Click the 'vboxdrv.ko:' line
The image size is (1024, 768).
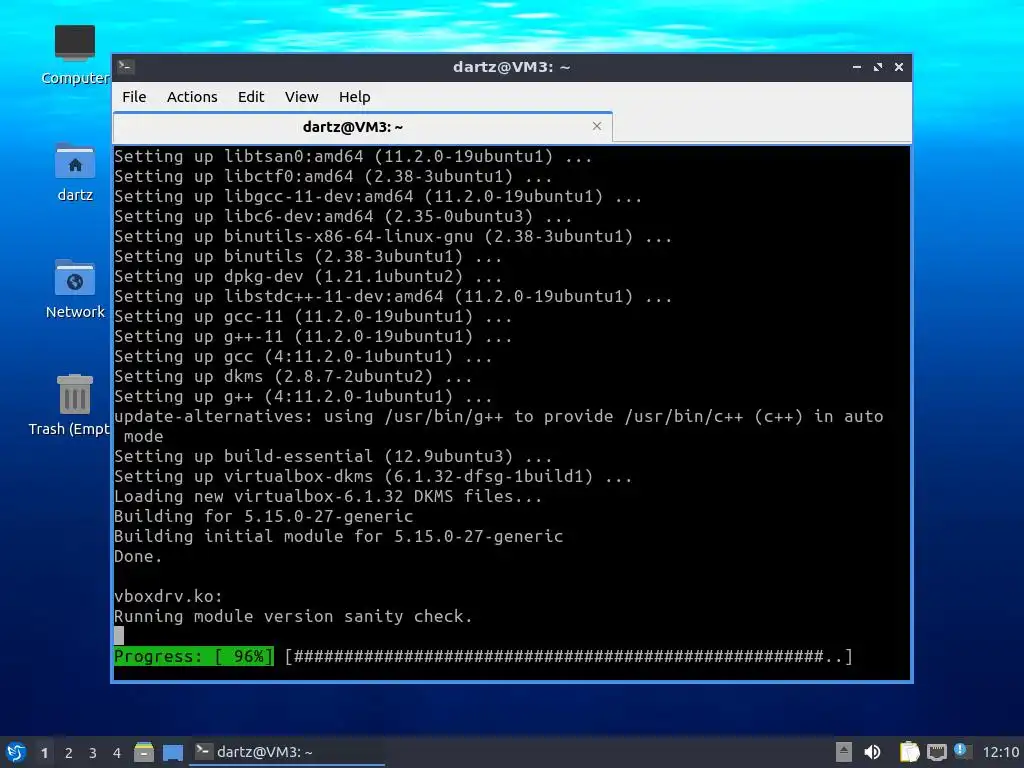(x=168, y=596)
